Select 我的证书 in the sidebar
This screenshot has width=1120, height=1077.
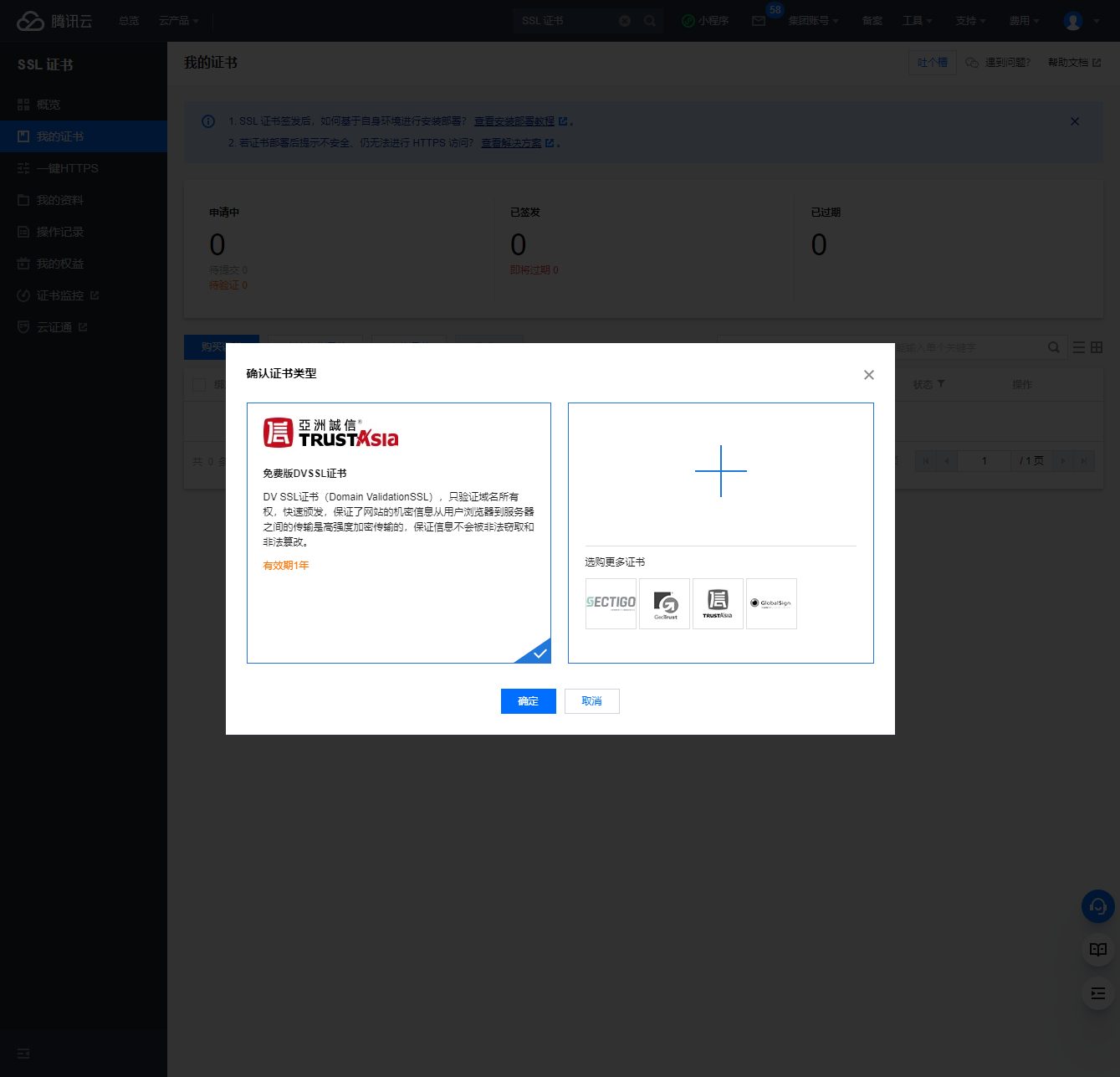(x=84, y=136)
